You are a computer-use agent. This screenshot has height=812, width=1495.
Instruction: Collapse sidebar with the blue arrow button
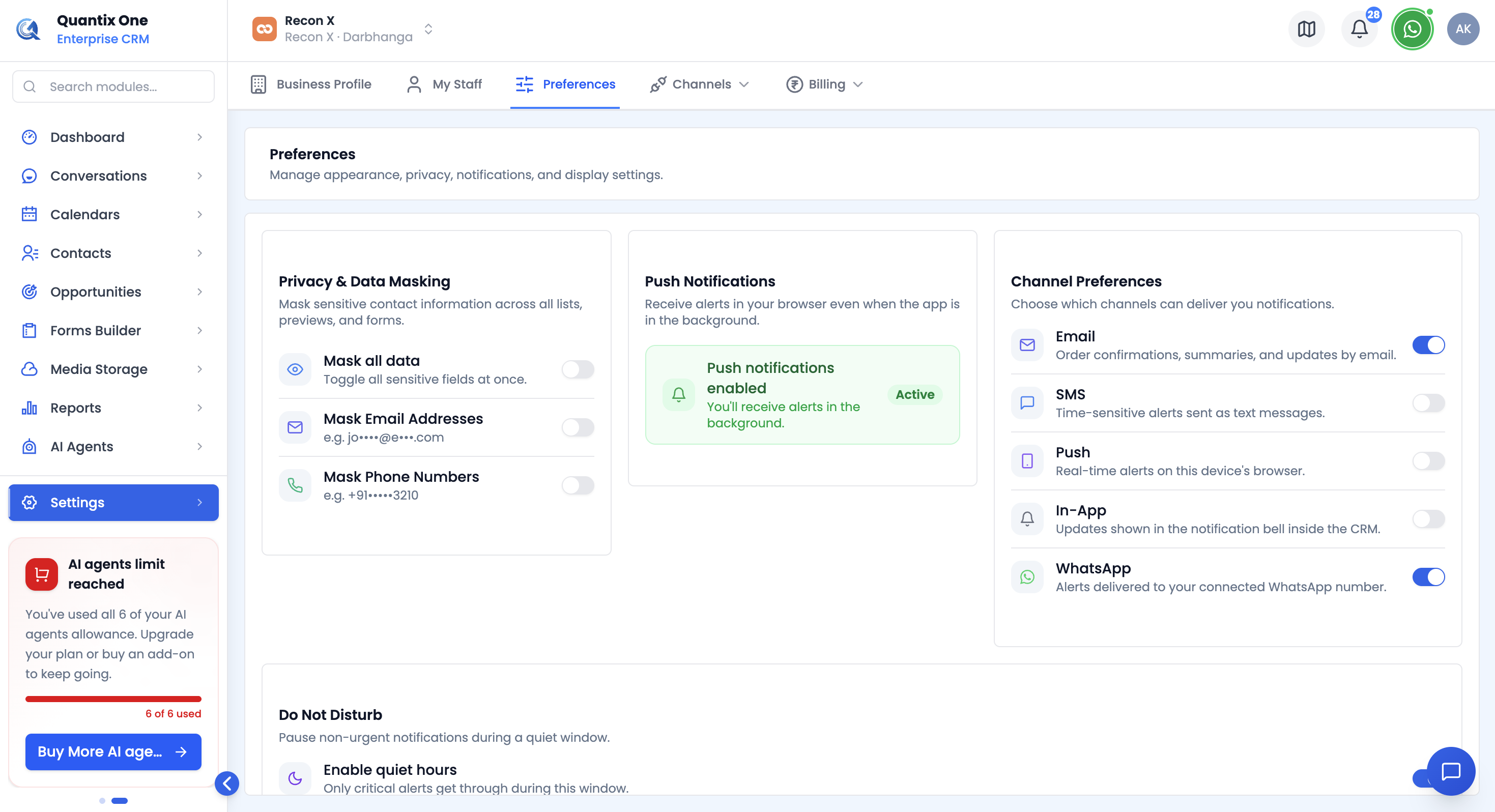pyautogui.click(x=227, y=784)
